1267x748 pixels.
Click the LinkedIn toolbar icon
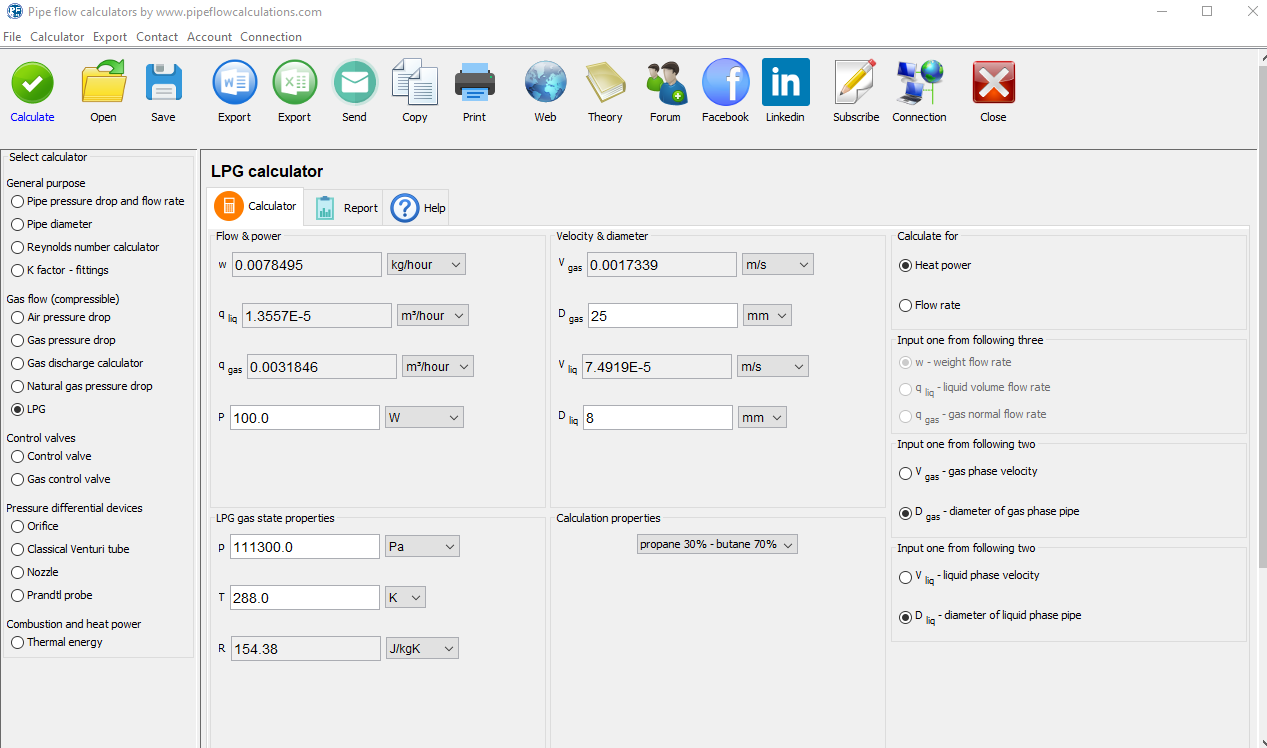[x=785, y=83]
